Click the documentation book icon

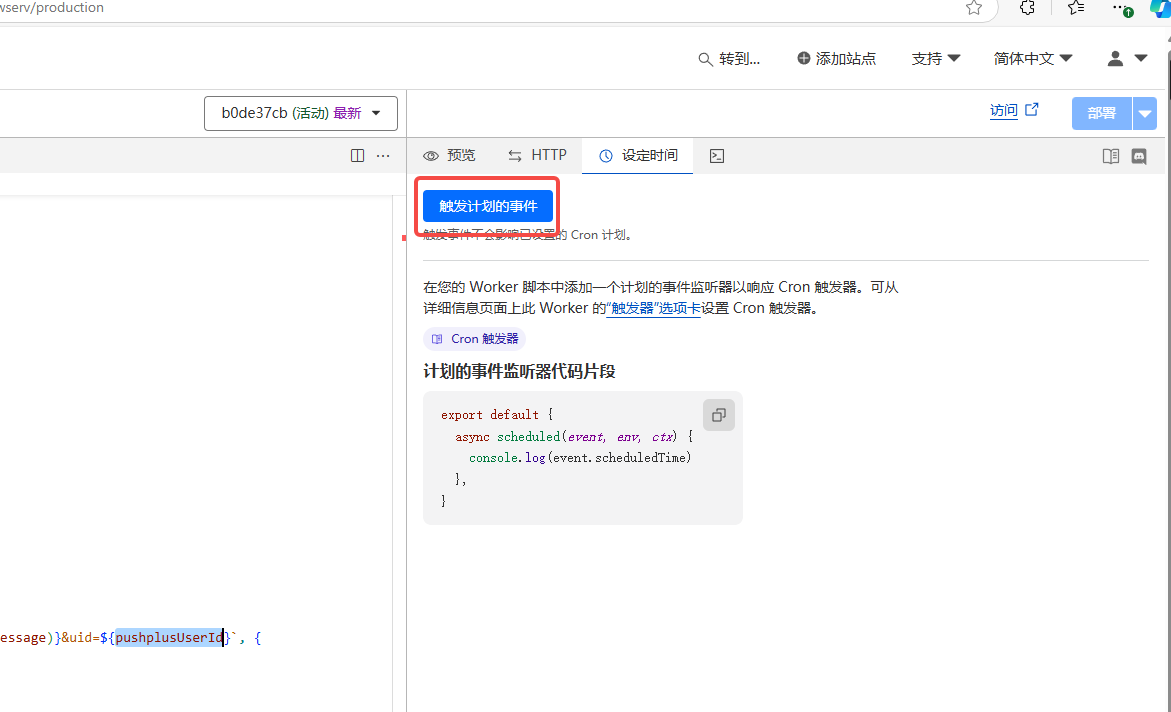pos(1110,156)
